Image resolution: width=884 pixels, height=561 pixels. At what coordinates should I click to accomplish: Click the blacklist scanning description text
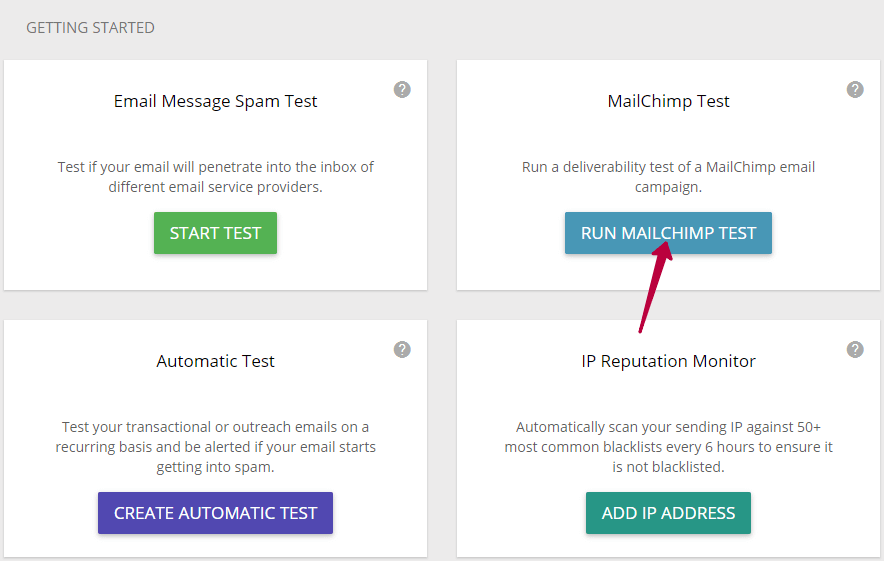click(668, 447)
